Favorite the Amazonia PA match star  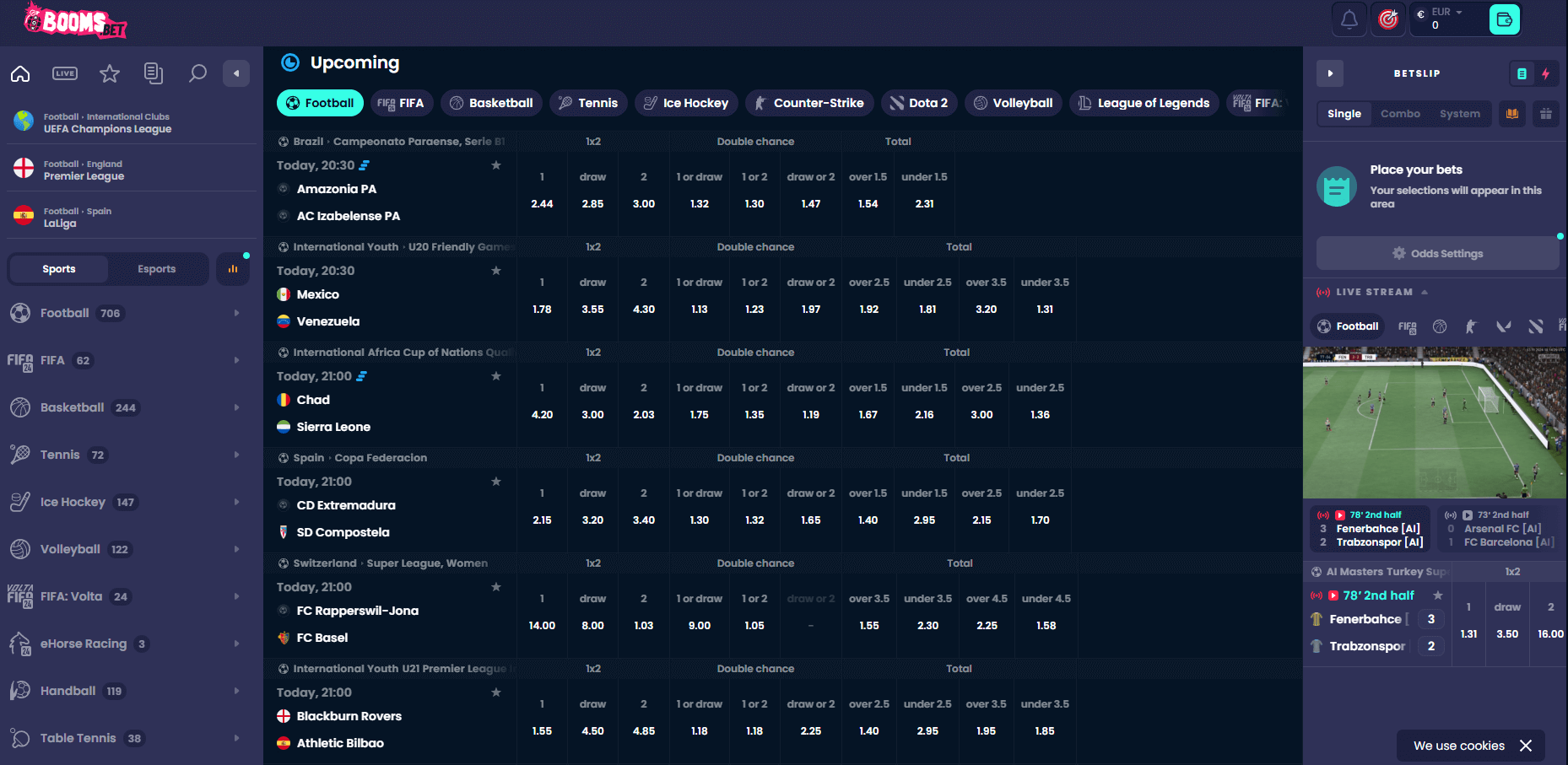[x=496, y=165]
